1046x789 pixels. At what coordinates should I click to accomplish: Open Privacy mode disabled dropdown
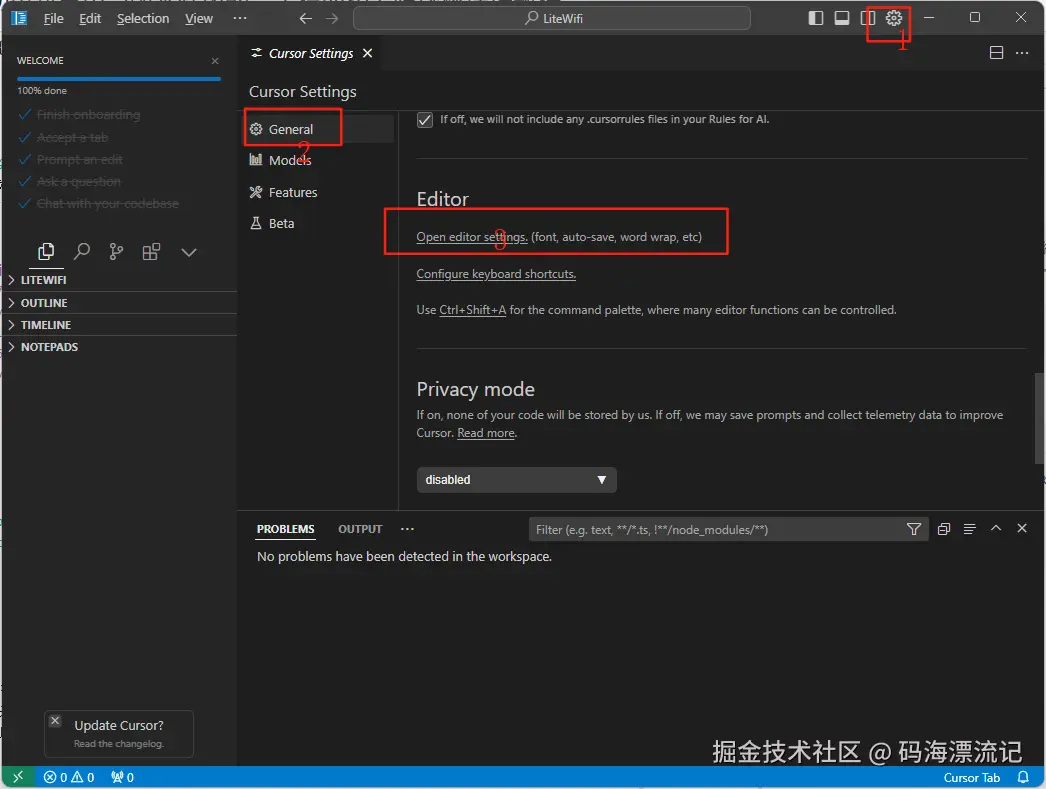(x=516, y=480)
